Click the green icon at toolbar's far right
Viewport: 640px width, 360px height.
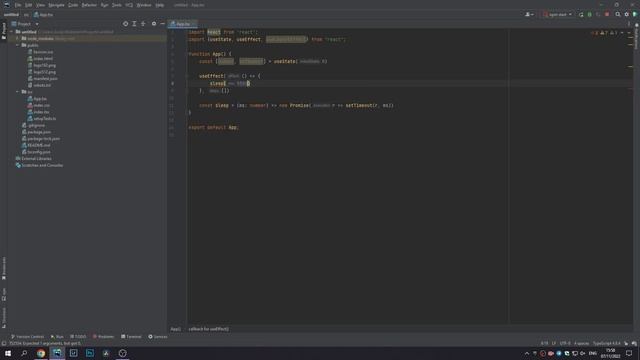coord(635,14)
